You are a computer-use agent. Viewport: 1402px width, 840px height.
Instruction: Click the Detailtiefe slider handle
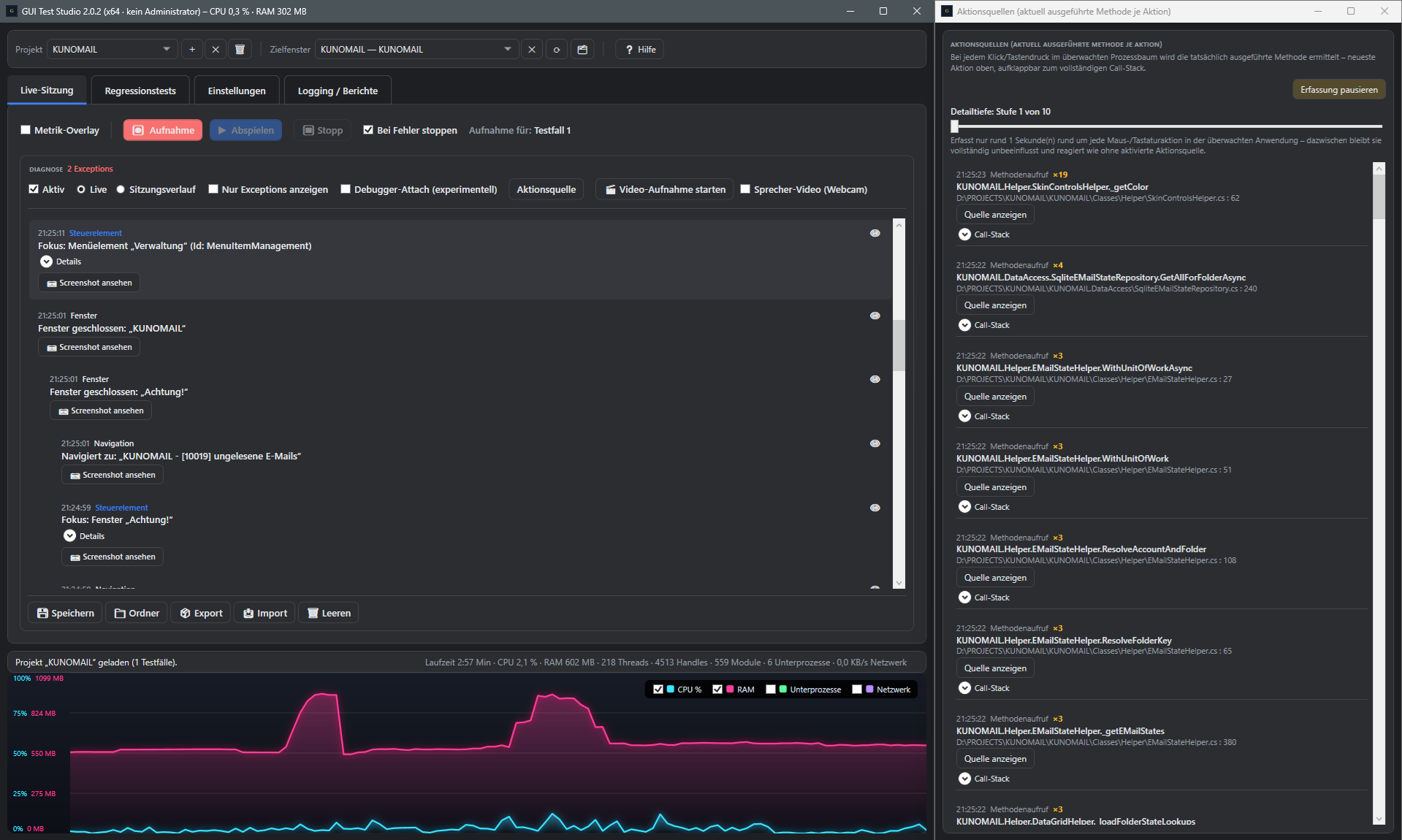pos(954,126)
